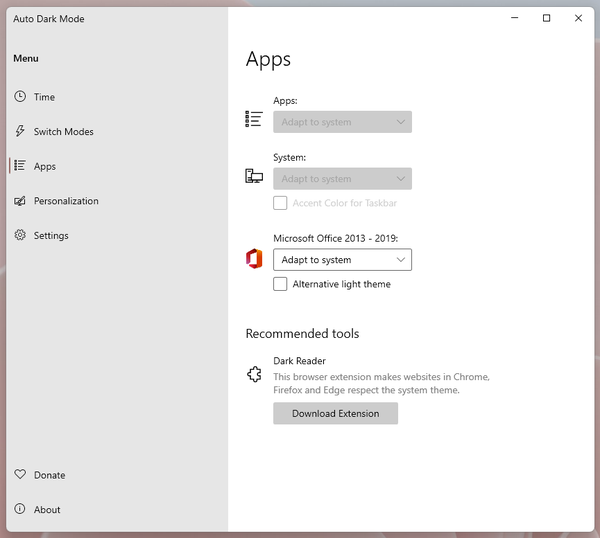Click the heart icon beside Donate
Screen dimensions: 600x538
(20, 475)
